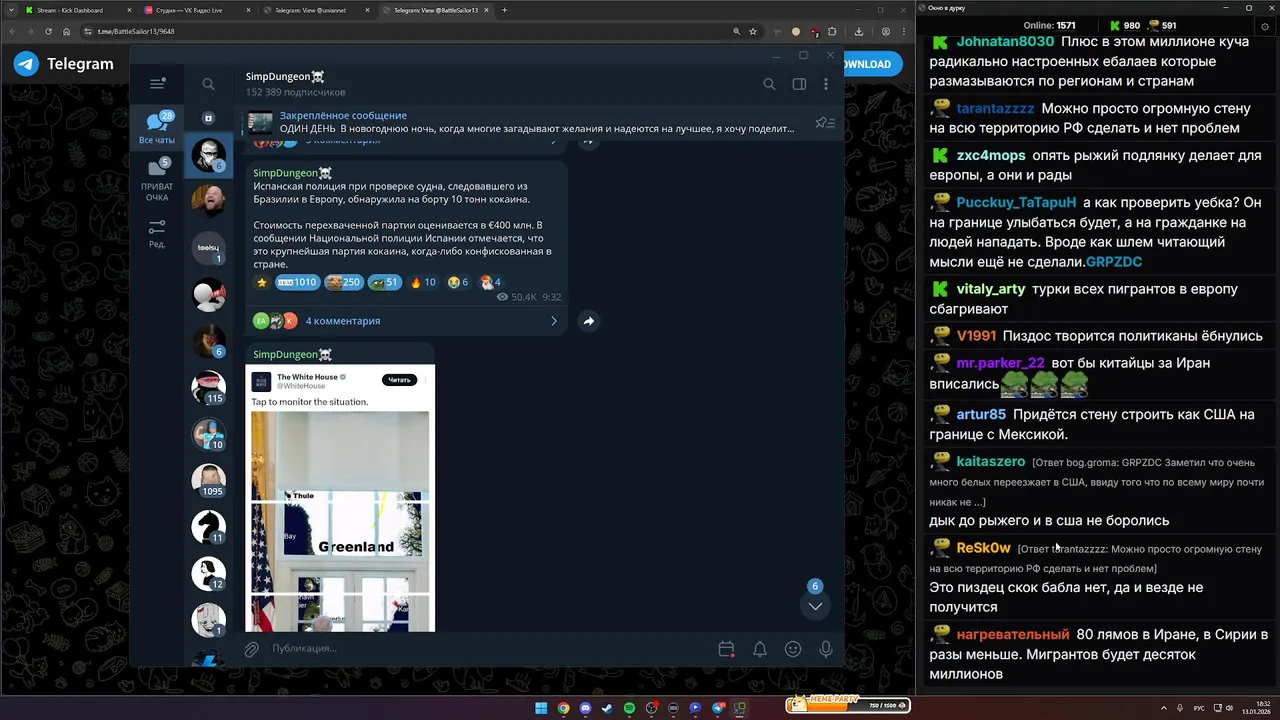Image resolution: width=1280 pixels, height=720 pixels.
Task: Open Discord from the taskbar
Action: (x=585, y=708)
